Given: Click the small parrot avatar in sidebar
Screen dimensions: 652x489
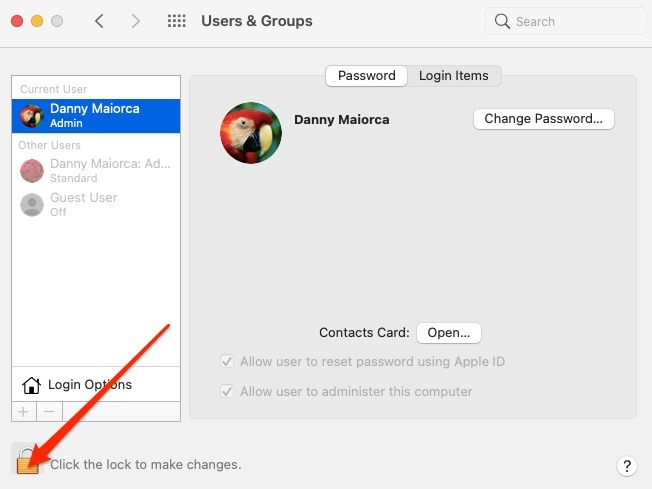Looking at the screenshot, I should click(x=32, y=116).
